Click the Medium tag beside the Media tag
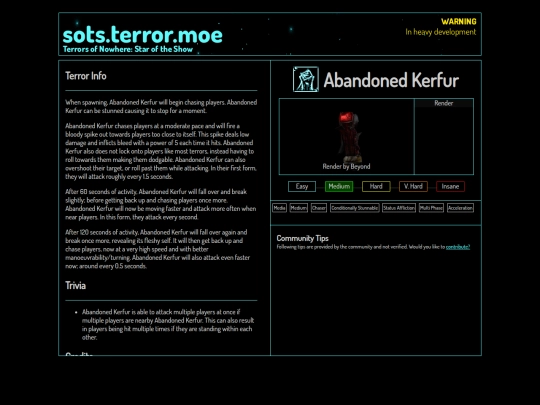 [299, 208]
